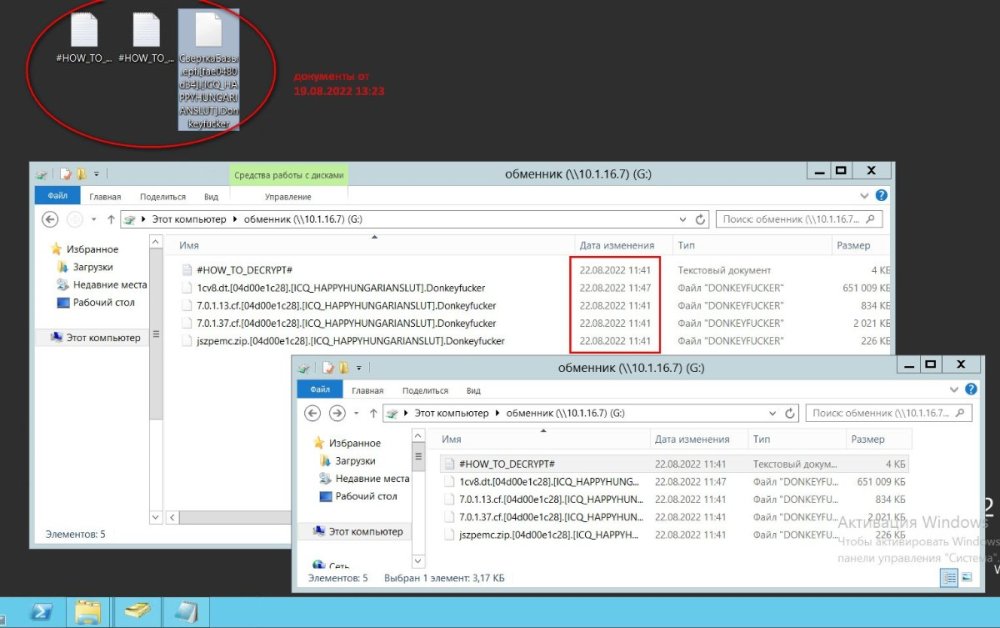Select the leftmost #HOW_TO_ desktop file icon
The height and width of the screenshot is (628, 1000).
84,38
